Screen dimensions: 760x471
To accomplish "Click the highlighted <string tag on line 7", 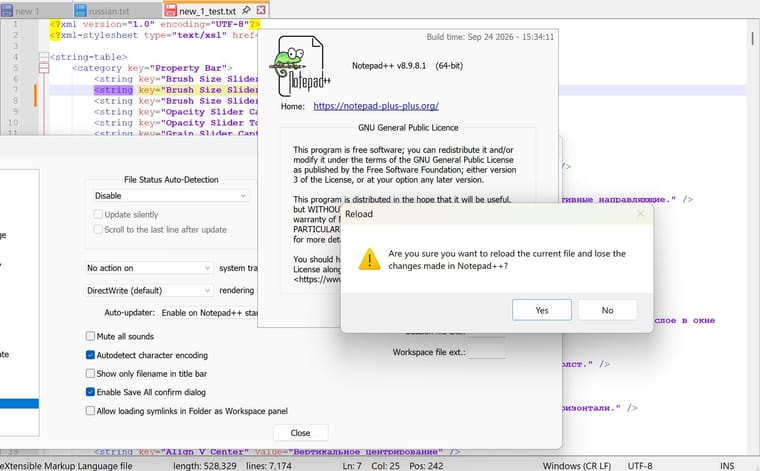I will [113, 90].
